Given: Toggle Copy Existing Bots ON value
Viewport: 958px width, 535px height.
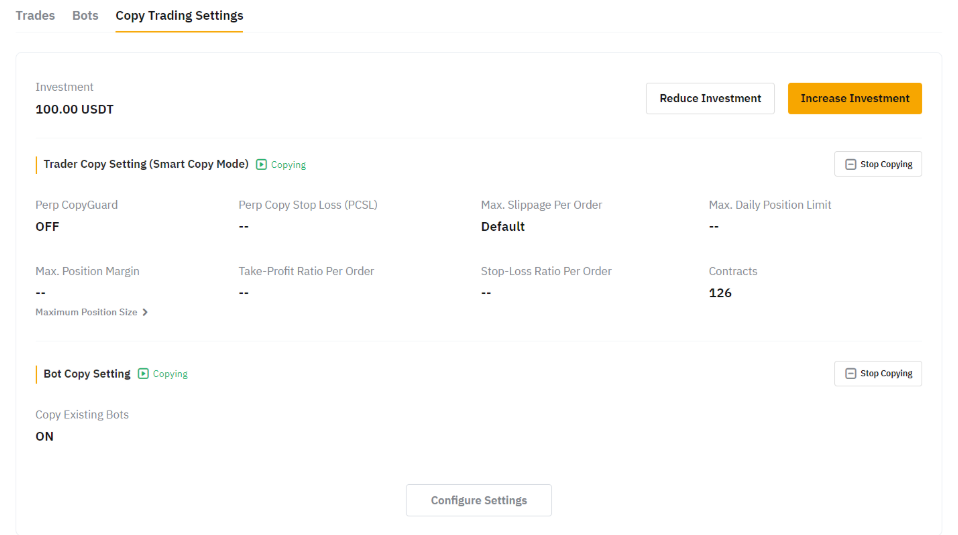Looking at the screenshot, I should (44, 436).
